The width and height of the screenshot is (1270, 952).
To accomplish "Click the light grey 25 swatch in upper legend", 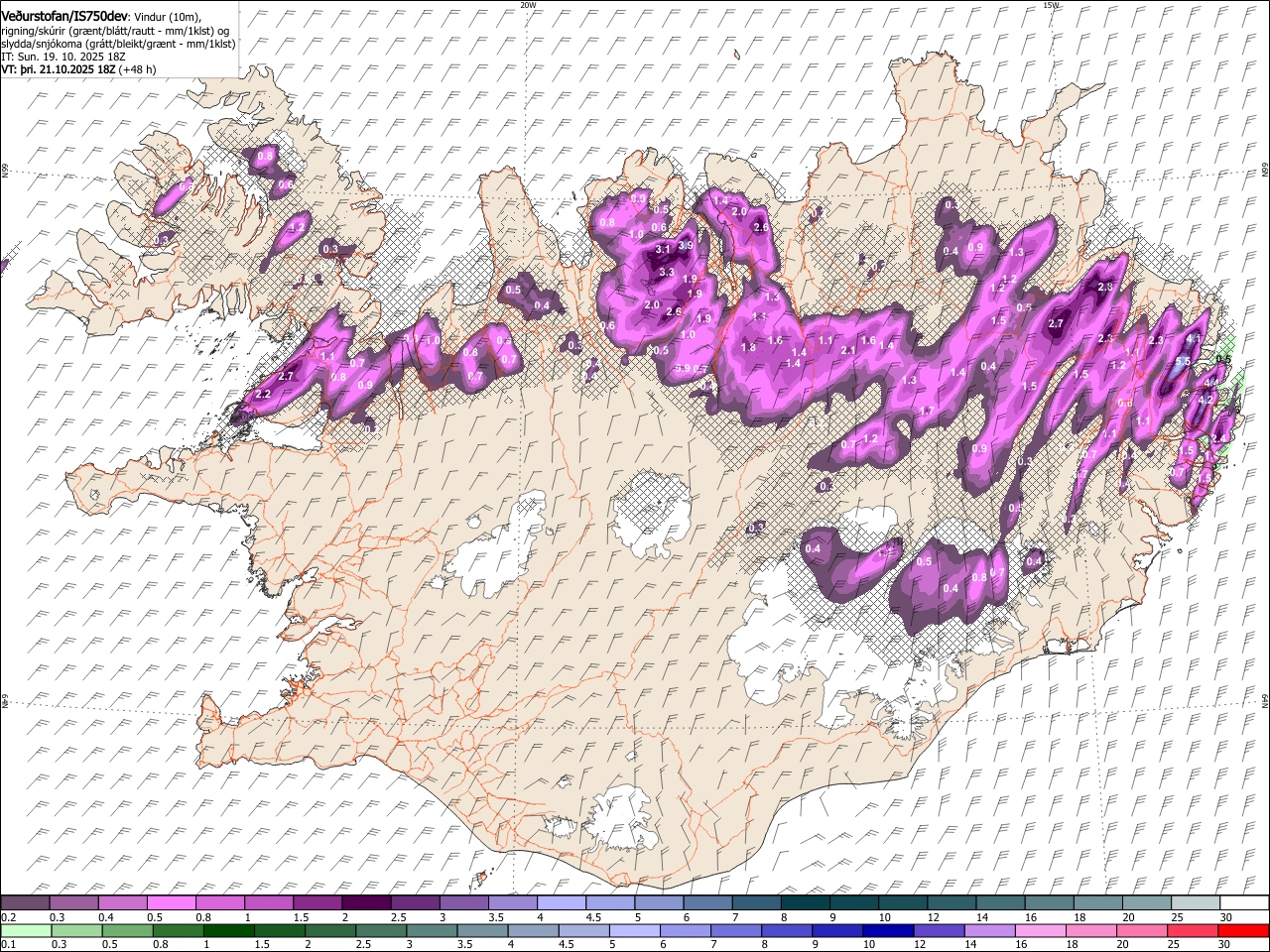I will pyautogui.click(x=1195, y=902).
